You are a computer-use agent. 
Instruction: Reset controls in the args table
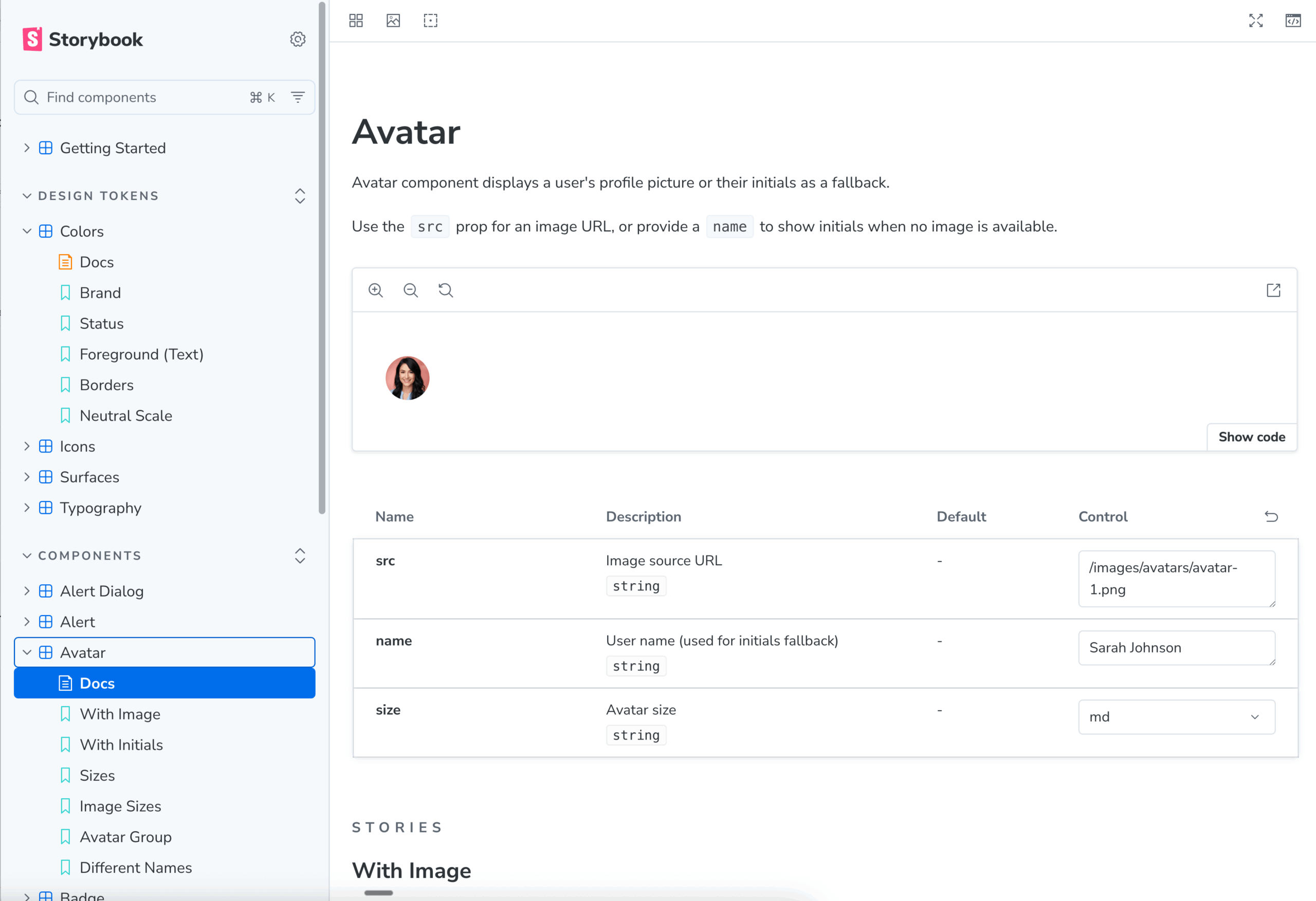coord(1271,516)
